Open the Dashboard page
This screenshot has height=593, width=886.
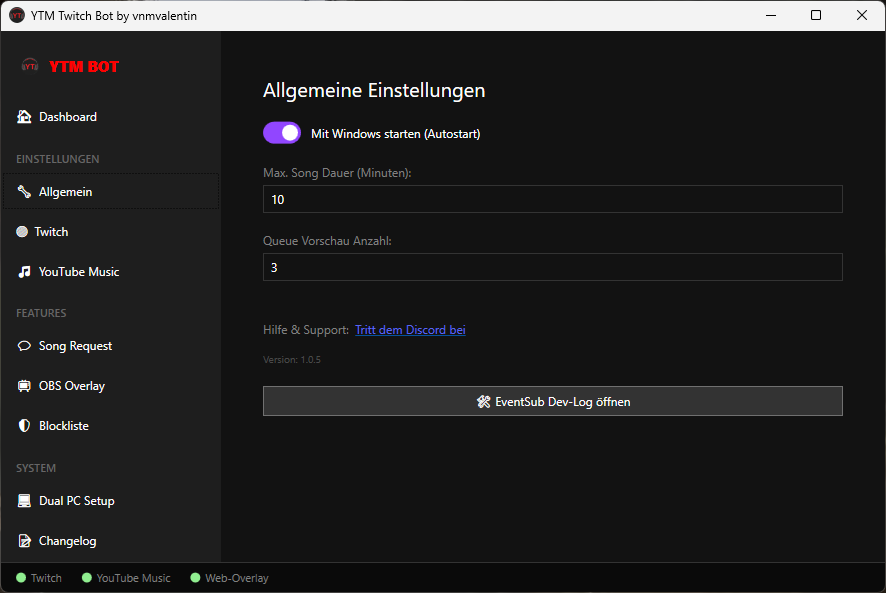point(111,116)
